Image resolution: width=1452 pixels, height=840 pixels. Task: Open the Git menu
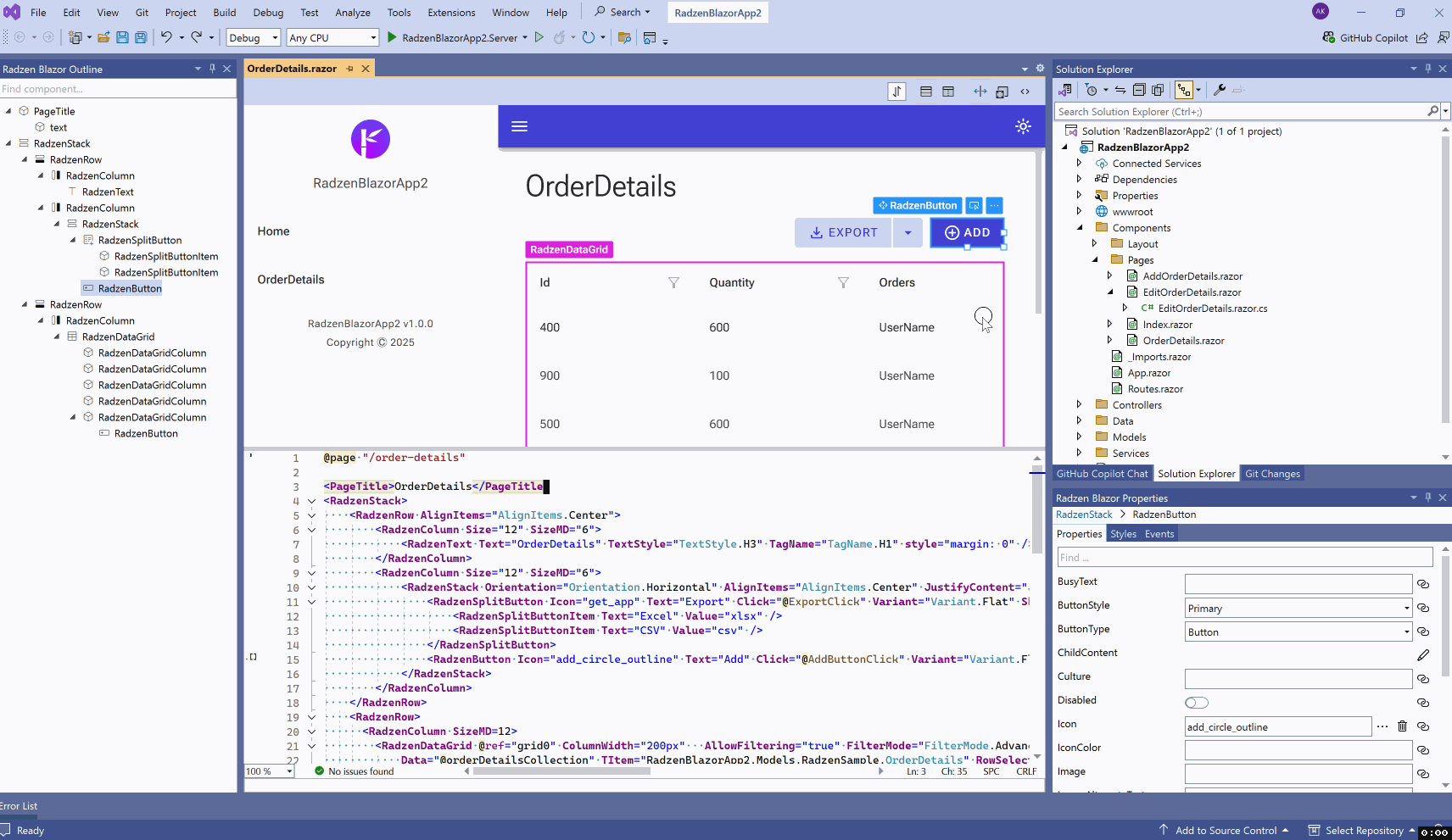tap(142, 13)
